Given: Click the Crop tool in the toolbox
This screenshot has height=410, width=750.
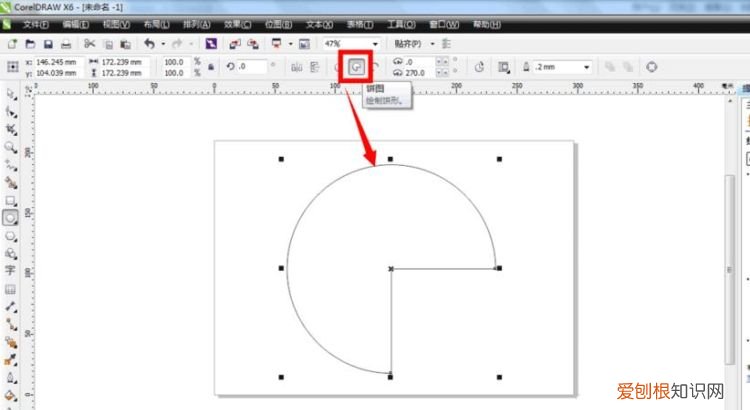Looking at the screenshot, I should coord(11,129).
